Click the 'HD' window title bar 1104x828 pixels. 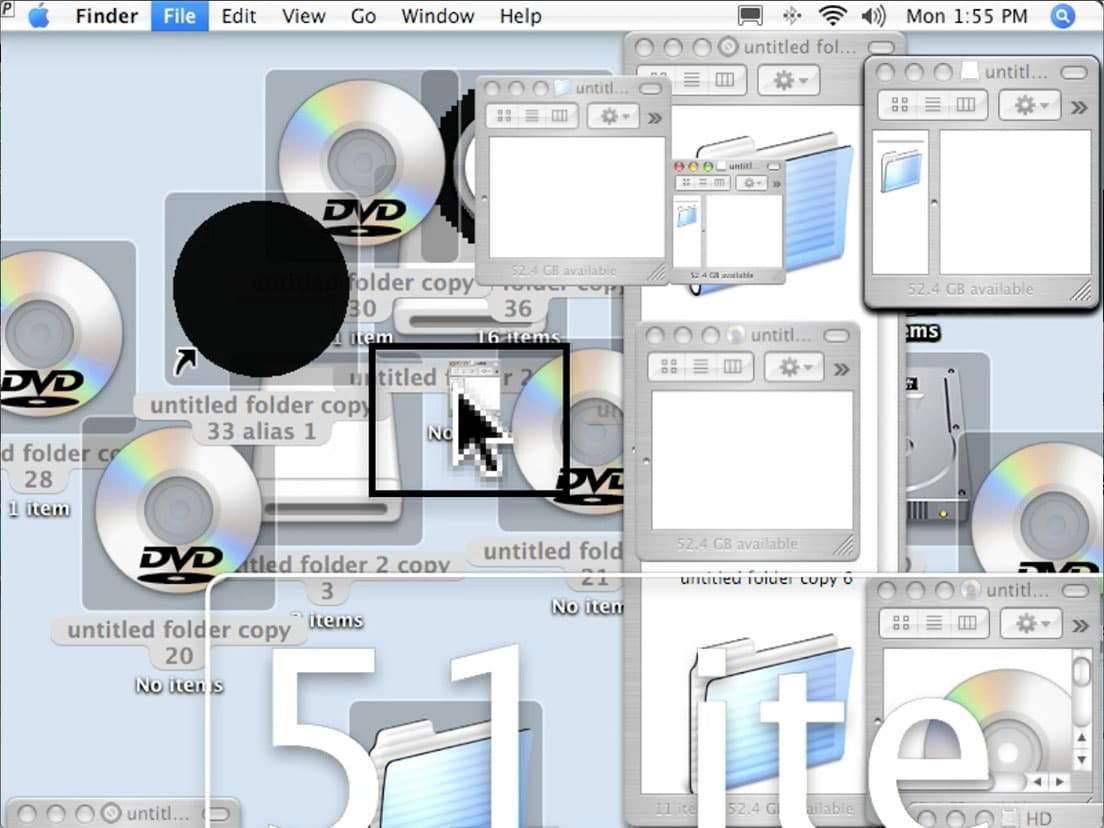pos(1007,817)
